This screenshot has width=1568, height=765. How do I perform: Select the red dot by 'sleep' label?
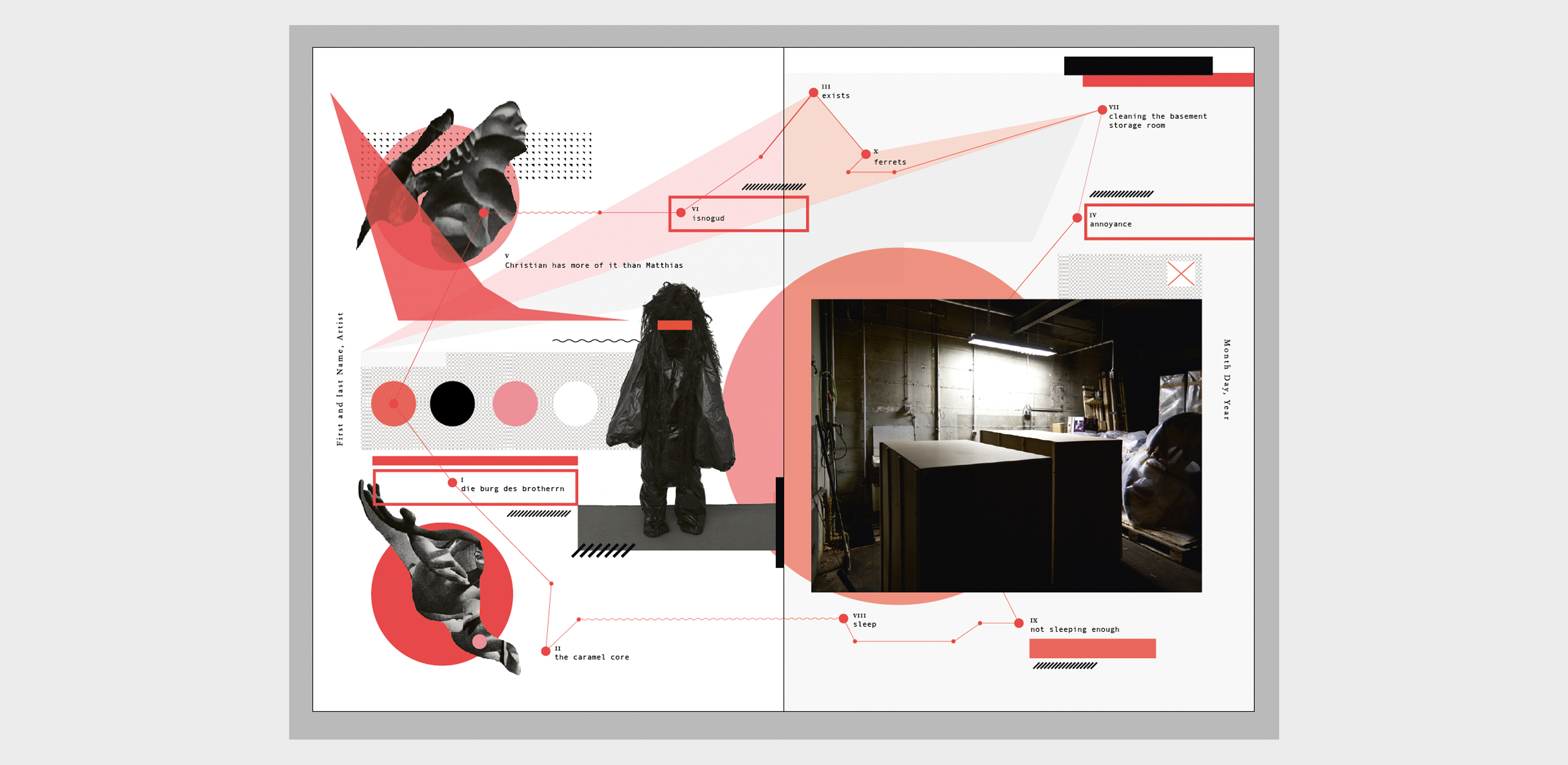[x=843, y=618]
